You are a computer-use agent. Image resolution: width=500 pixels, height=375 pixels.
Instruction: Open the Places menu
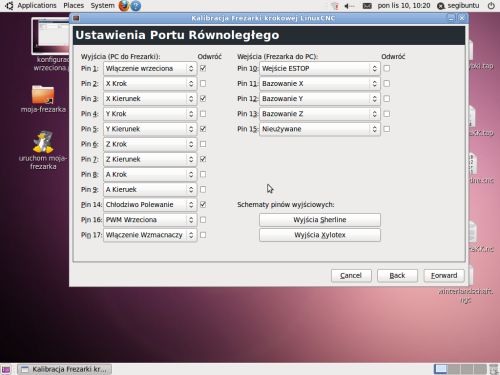pyautogui.click(x=74, y=6)
